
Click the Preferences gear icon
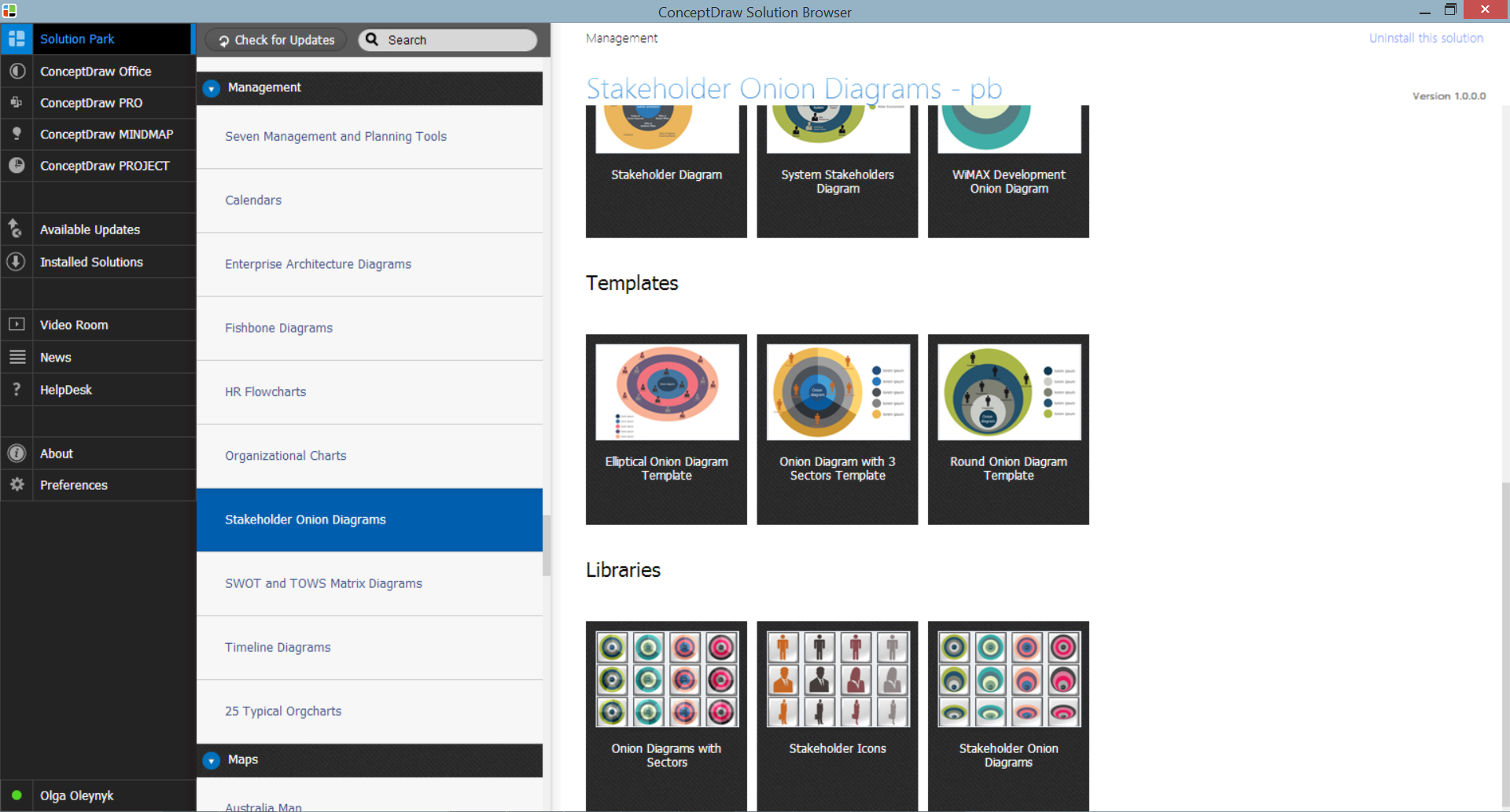point(17,484)
